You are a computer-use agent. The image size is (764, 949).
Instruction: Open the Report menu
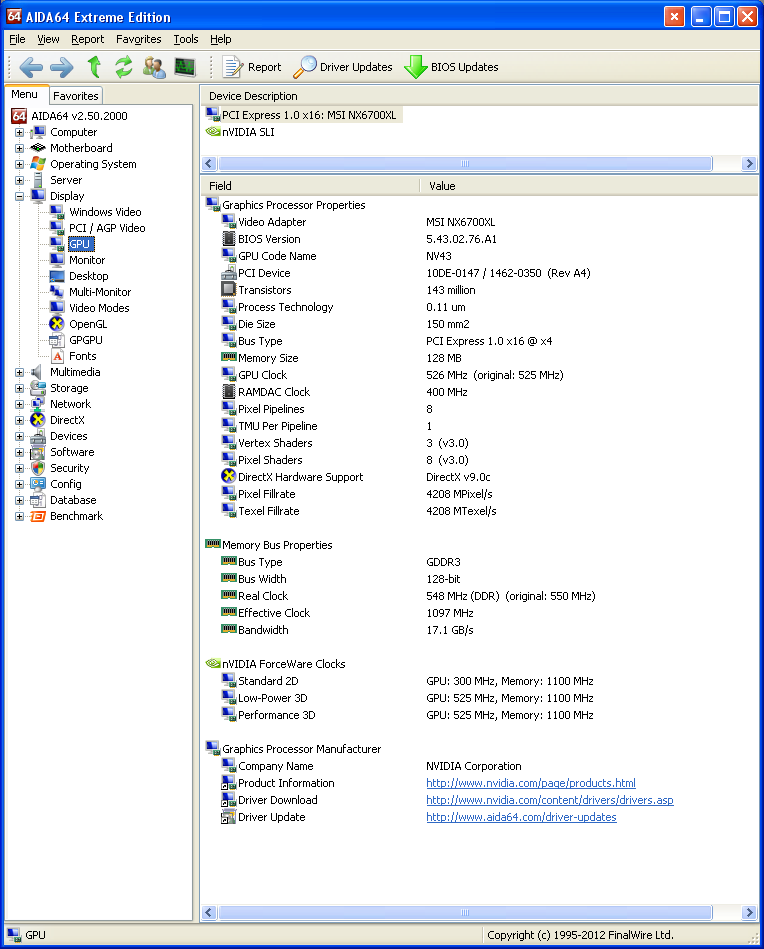88,39
